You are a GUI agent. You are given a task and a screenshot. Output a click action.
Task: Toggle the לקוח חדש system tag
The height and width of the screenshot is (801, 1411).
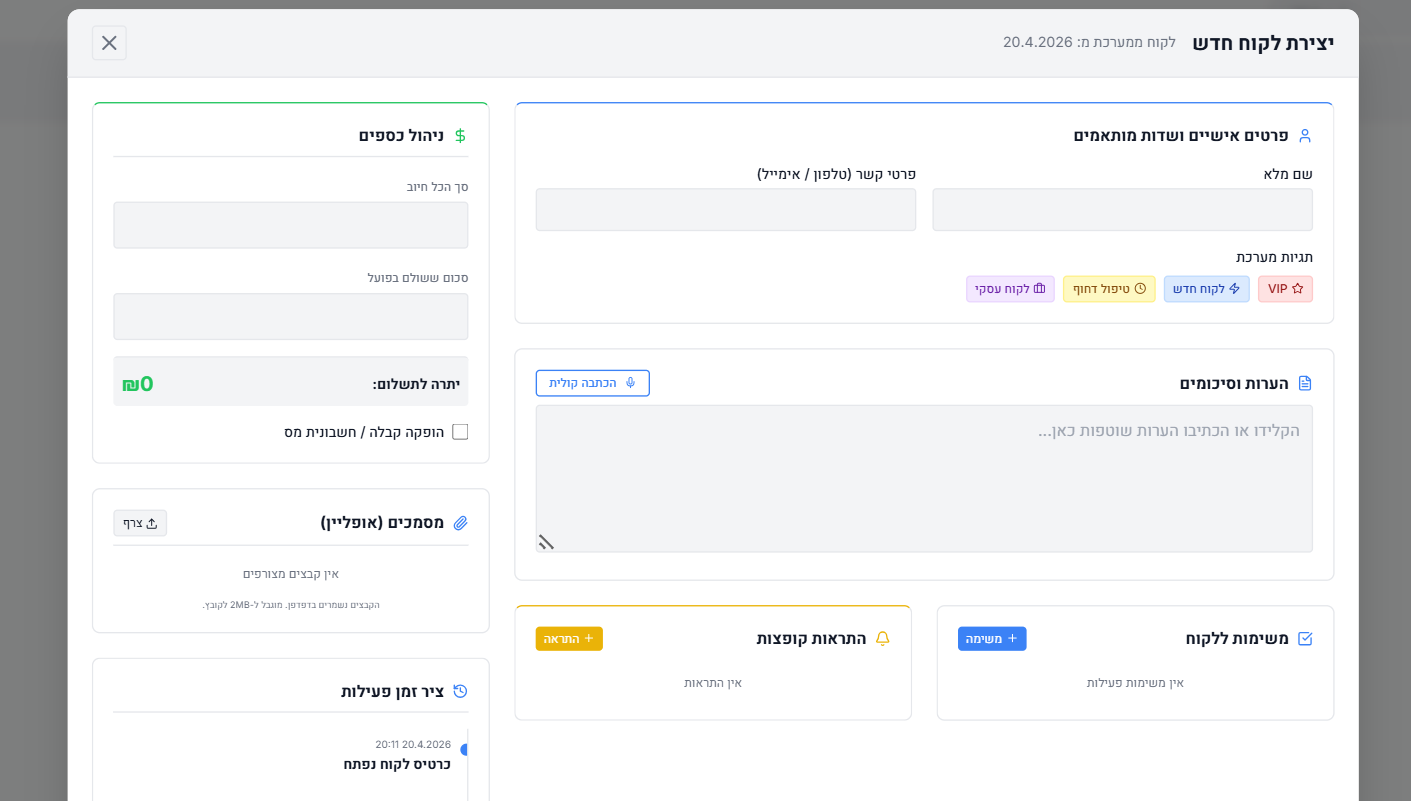[1206, 289]
